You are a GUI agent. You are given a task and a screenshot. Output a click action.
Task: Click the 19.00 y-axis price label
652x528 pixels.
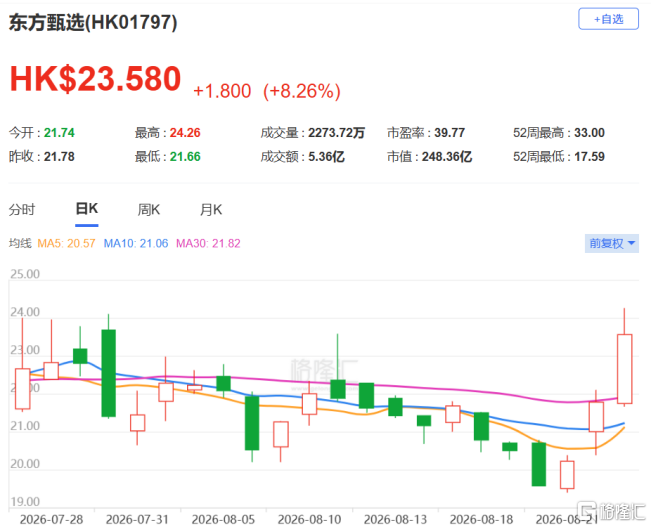click(x=25, y=502)
